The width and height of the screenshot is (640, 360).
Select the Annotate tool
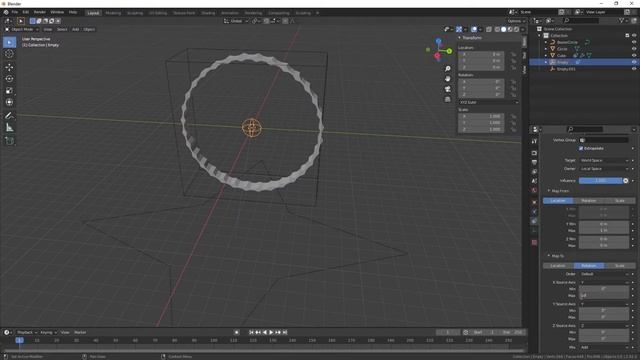[x=9, y=116]
